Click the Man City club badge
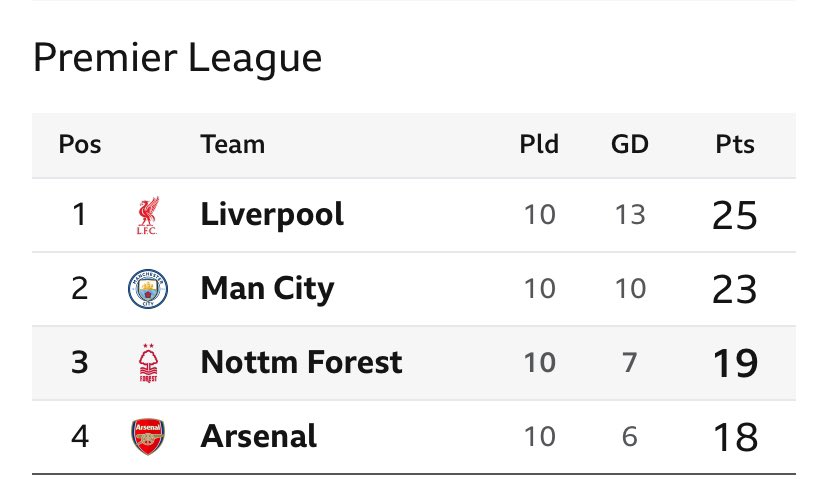 [x=148, y=289]
